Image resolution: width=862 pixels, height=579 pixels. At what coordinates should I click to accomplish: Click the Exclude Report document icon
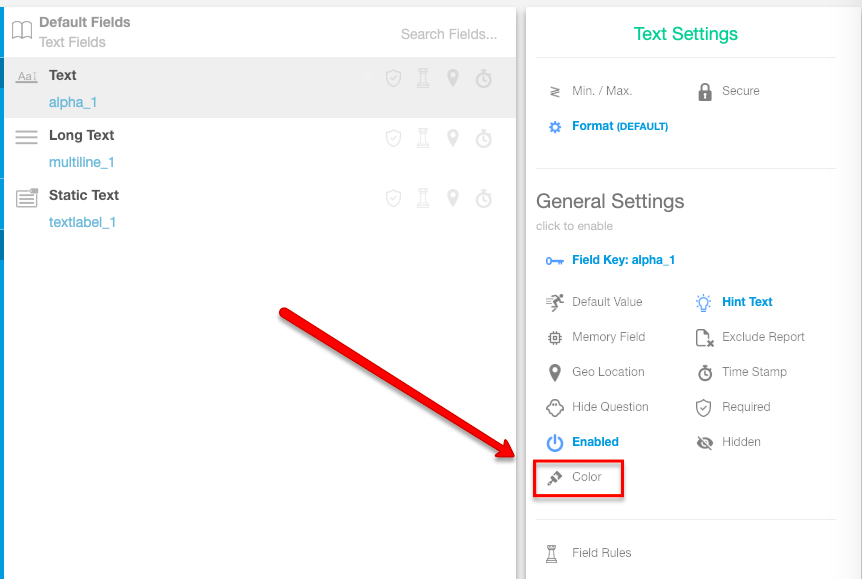704,337
